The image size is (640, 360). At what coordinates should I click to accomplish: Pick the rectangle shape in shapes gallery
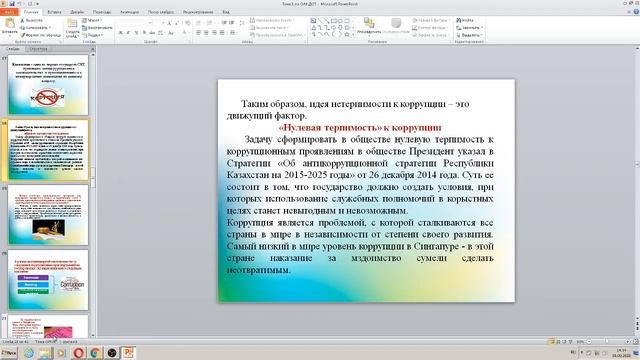click(333, 20)
